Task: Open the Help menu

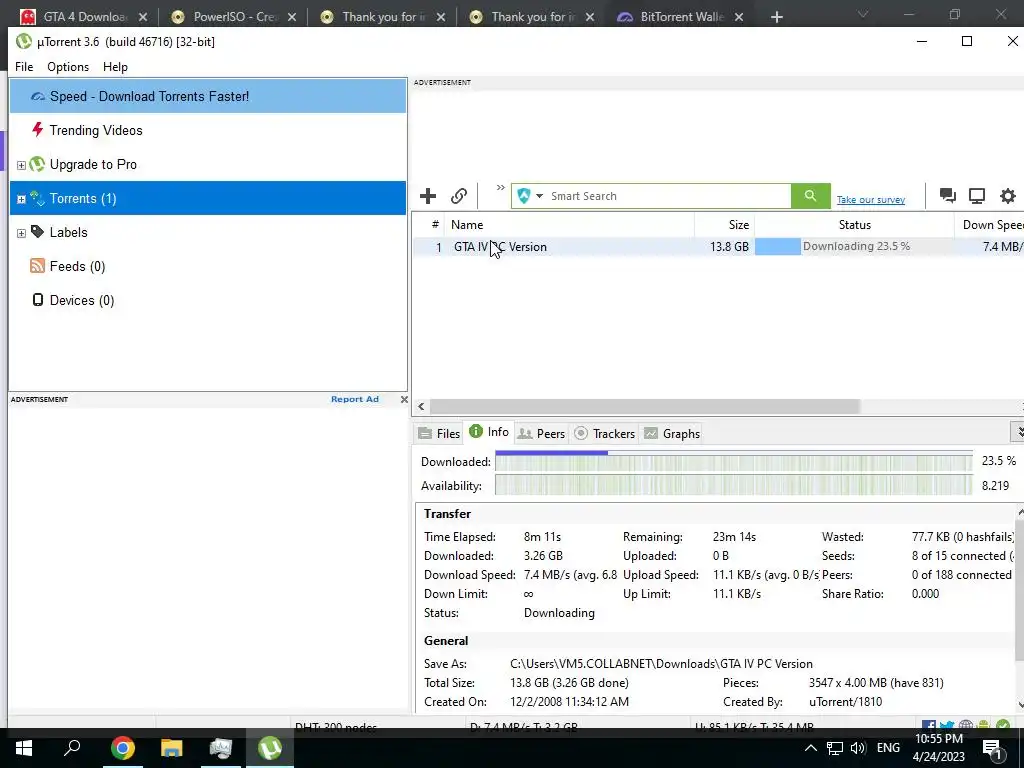Action: 115,67
